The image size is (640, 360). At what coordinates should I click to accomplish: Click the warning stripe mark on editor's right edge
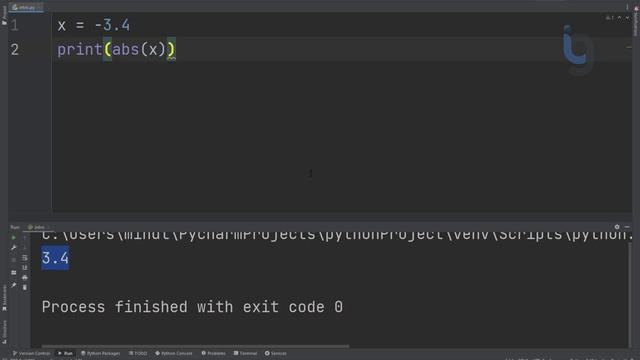click(x=629, y=48)
